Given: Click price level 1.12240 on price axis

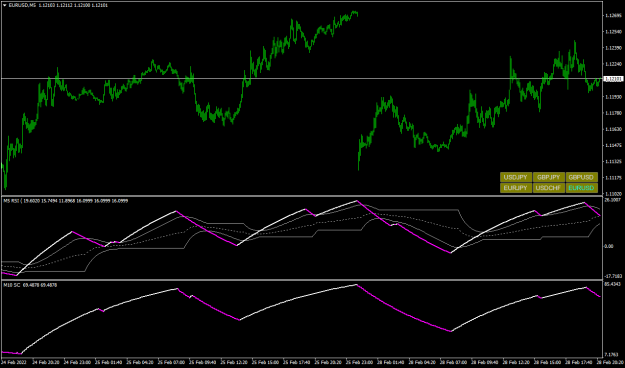Looking at the screenshot, I should pyautogui.click(x=613, y=64).
